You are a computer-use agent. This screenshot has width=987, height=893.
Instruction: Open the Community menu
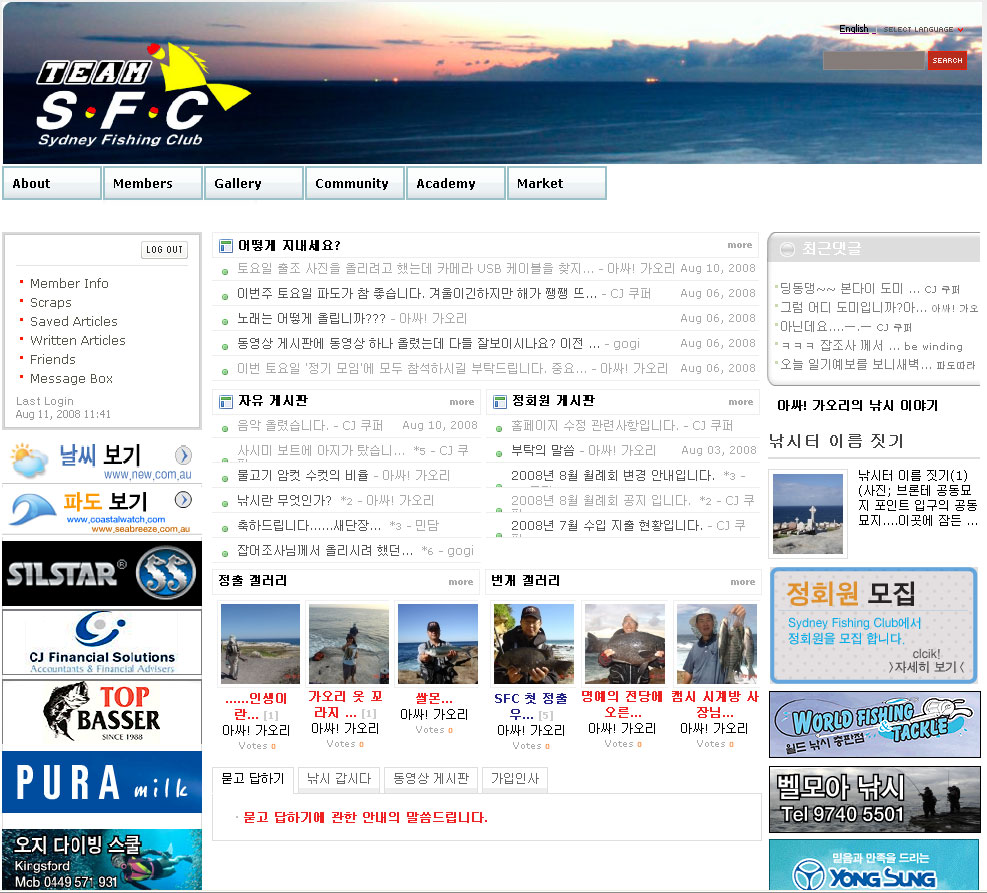pos(355,183)
